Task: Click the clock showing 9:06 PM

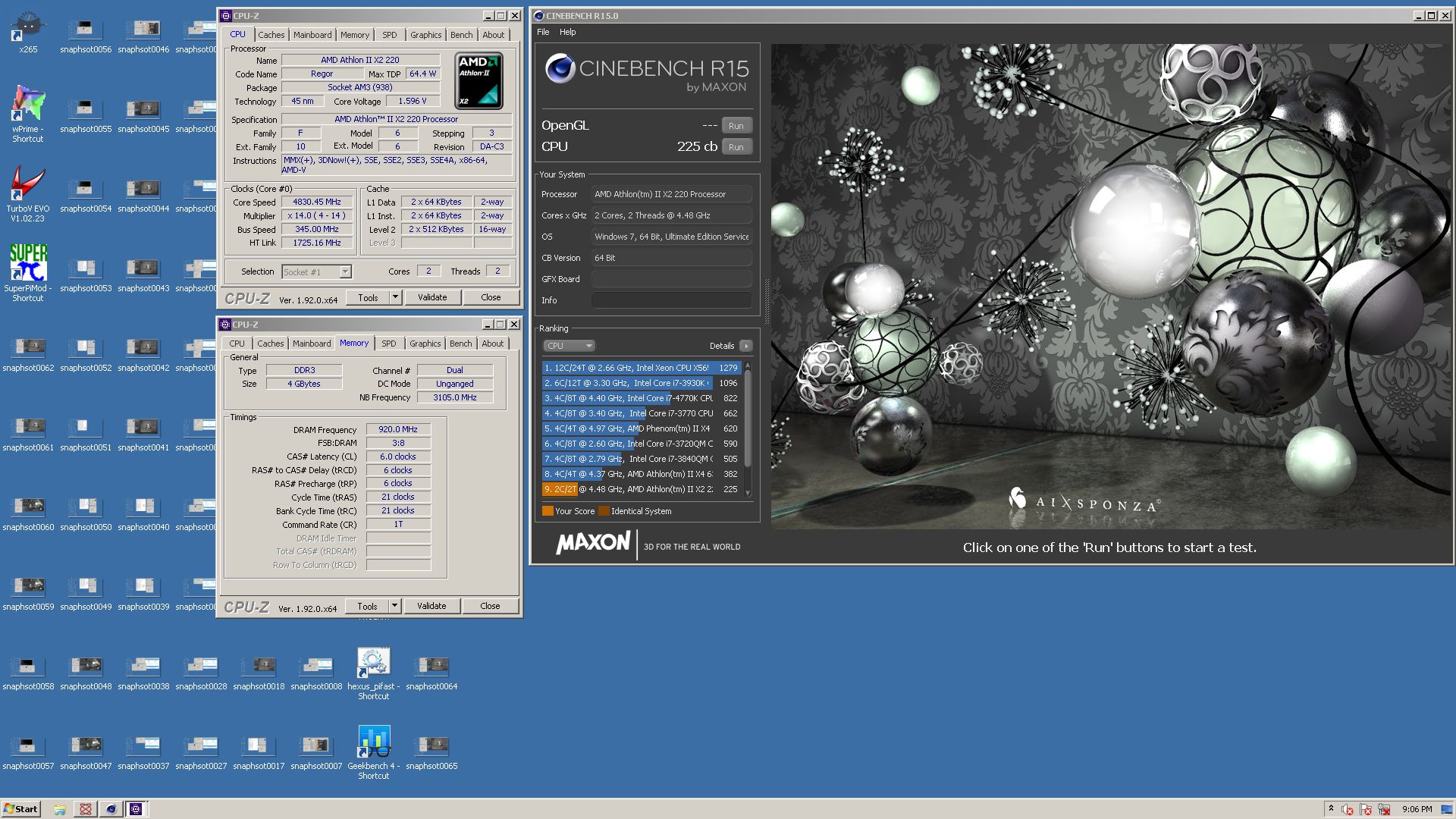Action: coord(1417,809)
